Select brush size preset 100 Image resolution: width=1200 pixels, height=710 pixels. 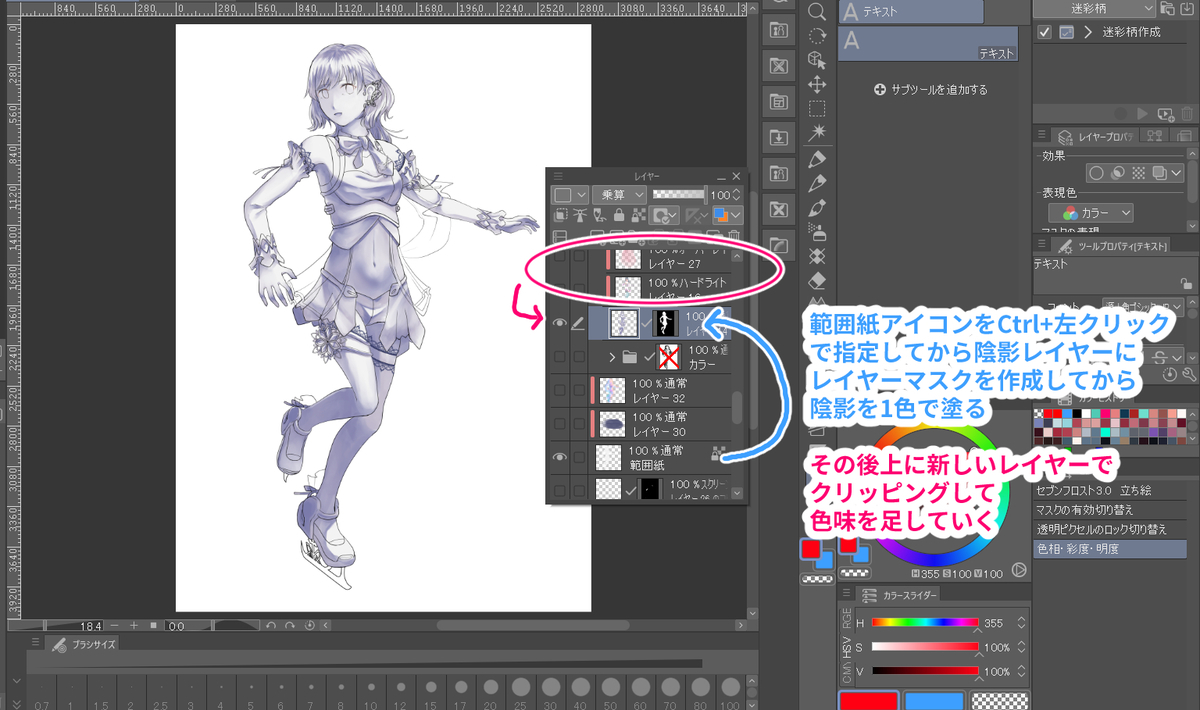729,692
